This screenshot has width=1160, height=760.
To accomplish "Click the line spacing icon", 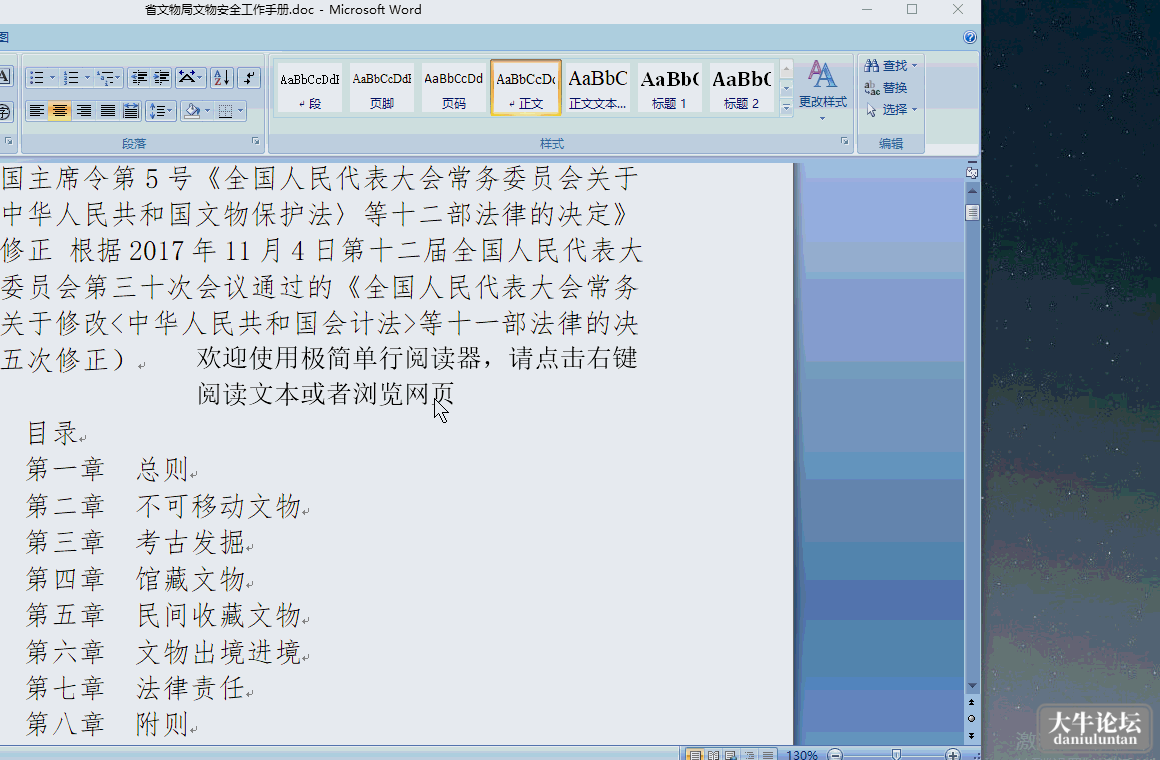I will [160, 111].
